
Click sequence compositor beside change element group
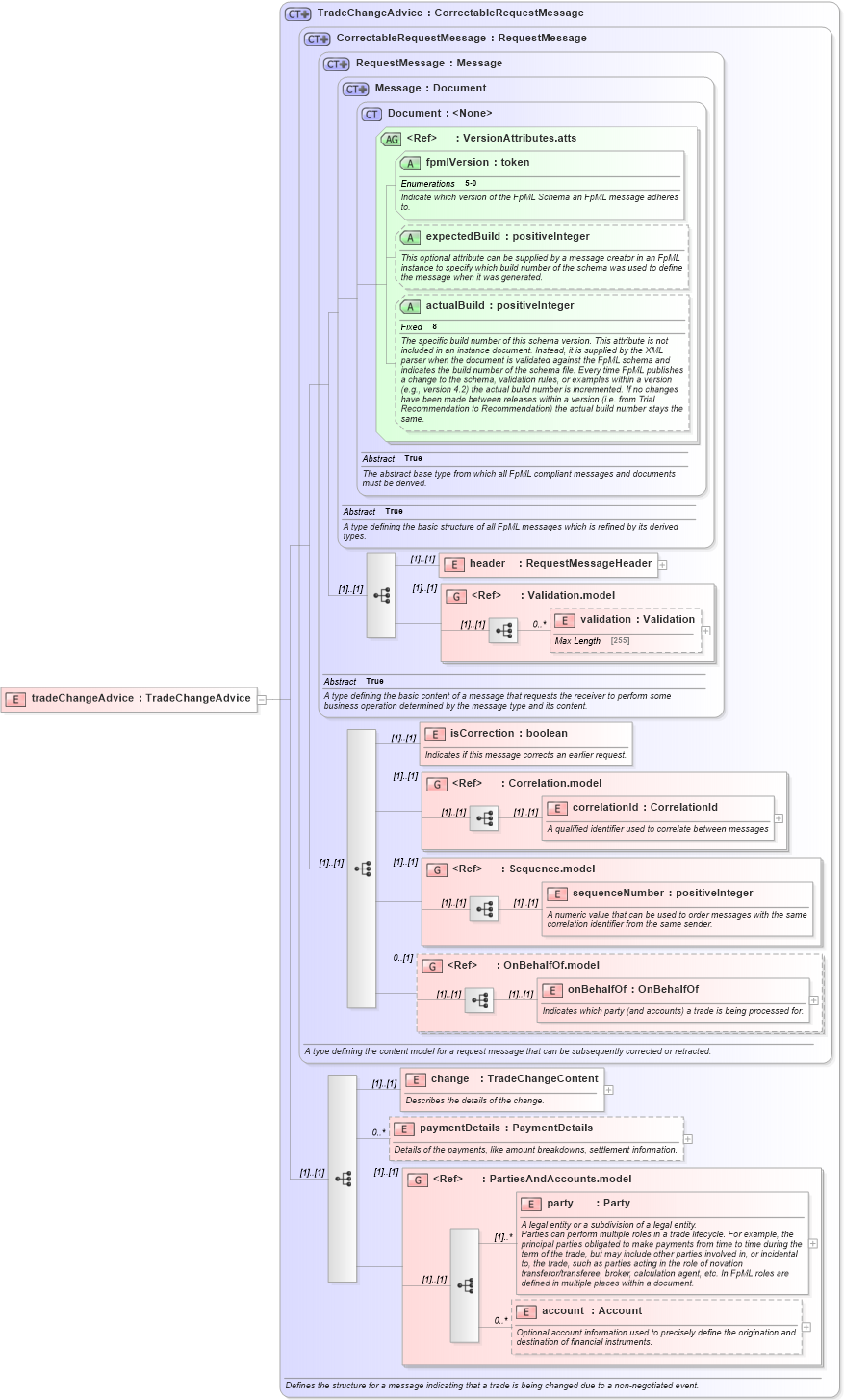pos(343,1179)
